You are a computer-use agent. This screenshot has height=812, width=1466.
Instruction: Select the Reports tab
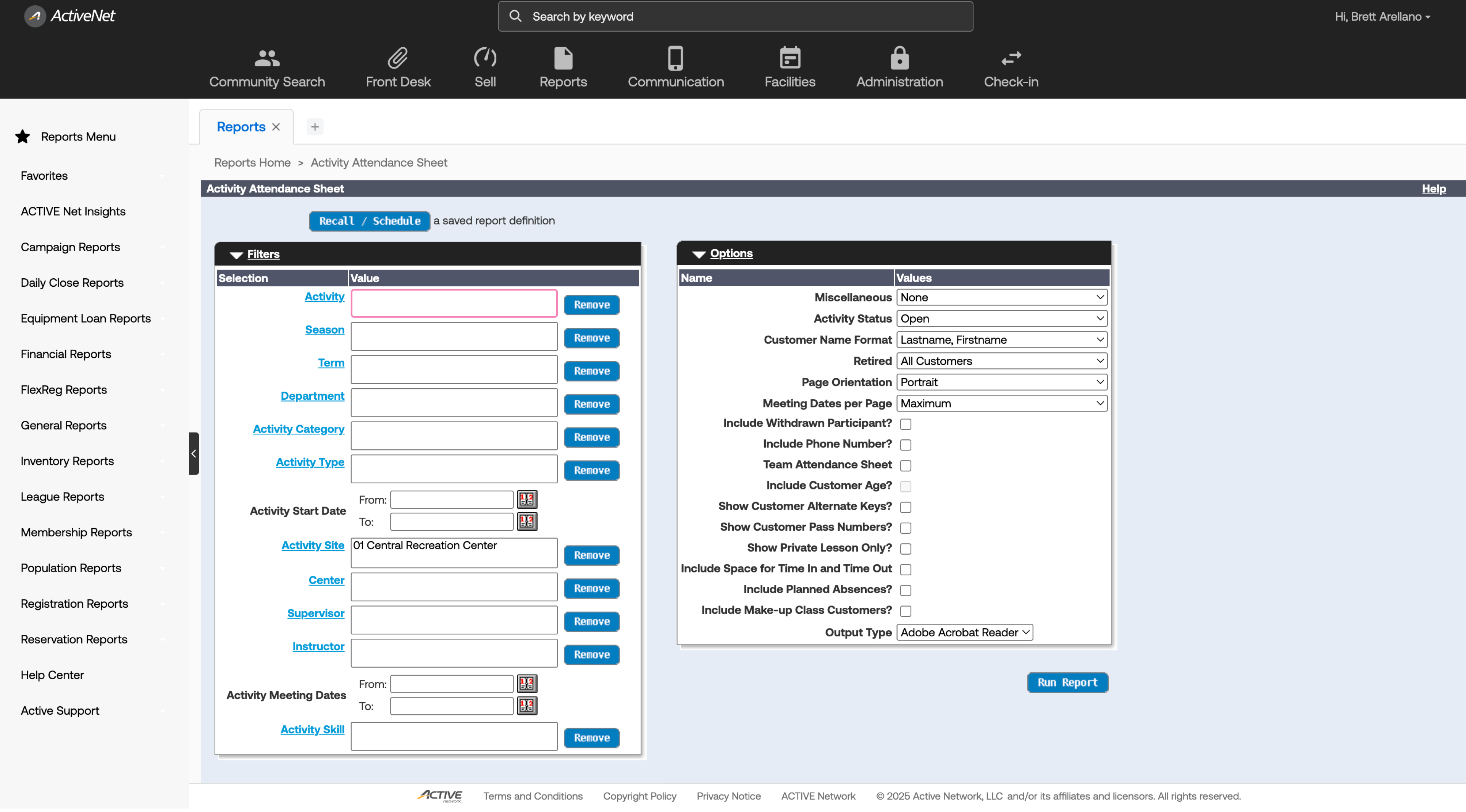click(241, 127)
